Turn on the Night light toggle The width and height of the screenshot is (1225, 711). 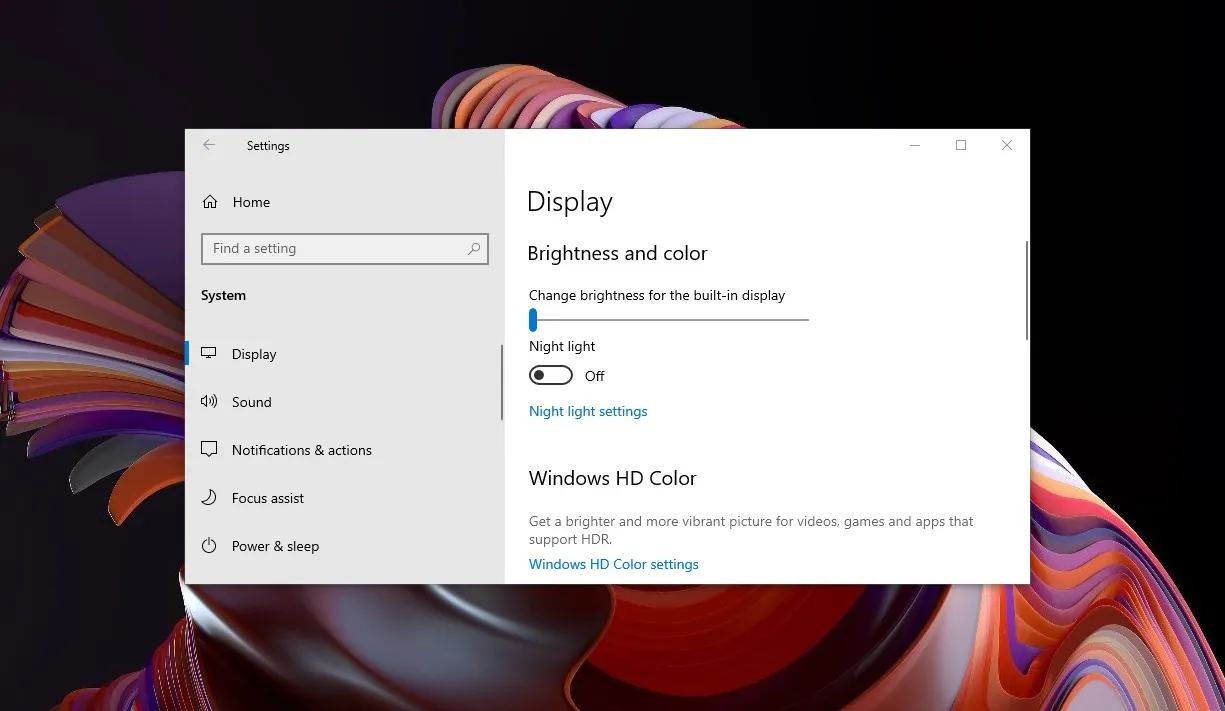(551, 376)
